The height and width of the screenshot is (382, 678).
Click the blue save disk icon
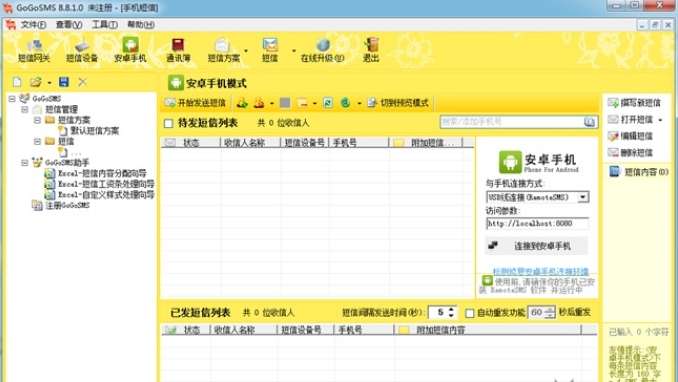tap(64, 82)
